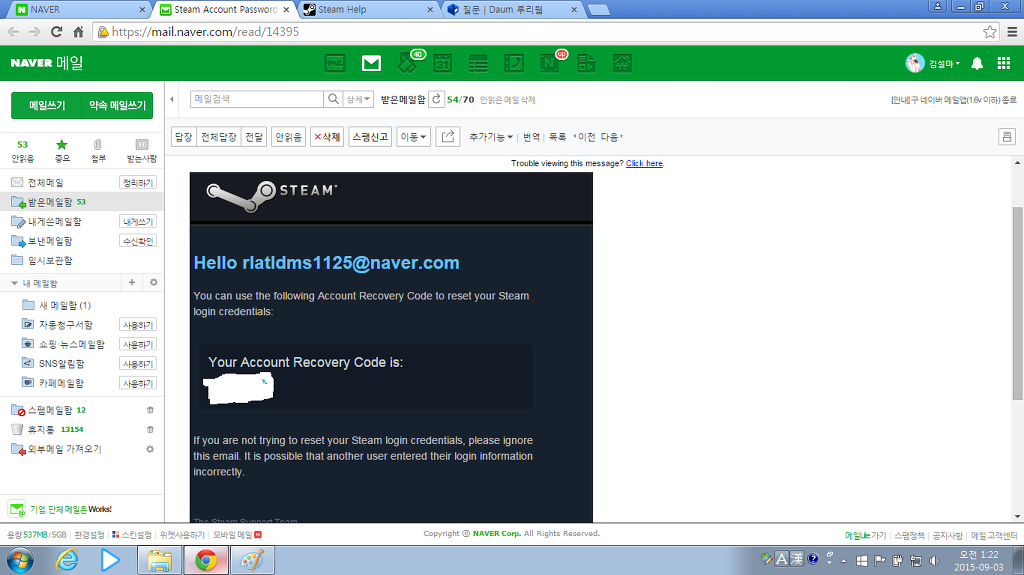The width and height of the screenshot is (1024, 575).
Task: Open the notification bell icon
Action: tap(977, 63)
